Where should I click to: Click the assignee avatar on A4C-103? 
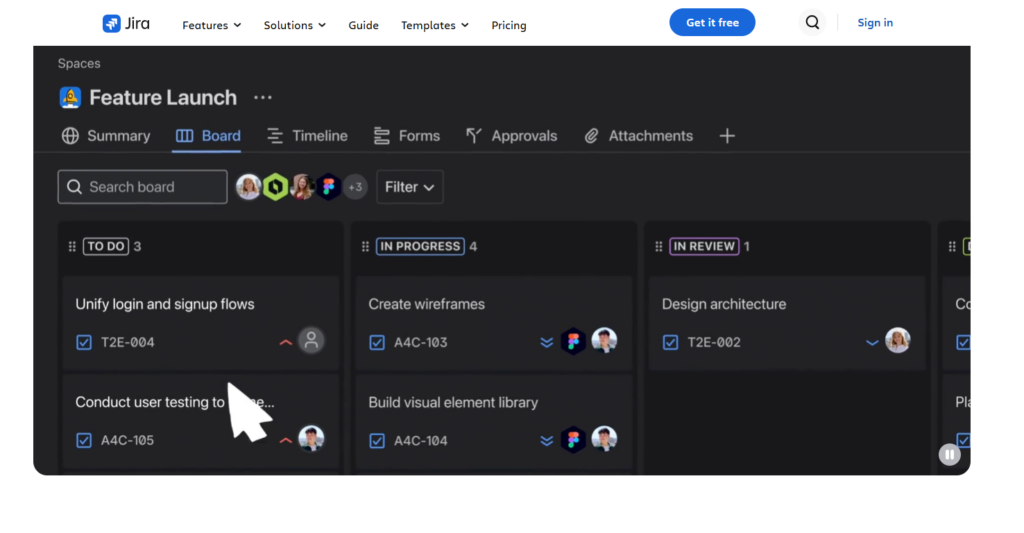pyautogui.click(x=604, y=340)
